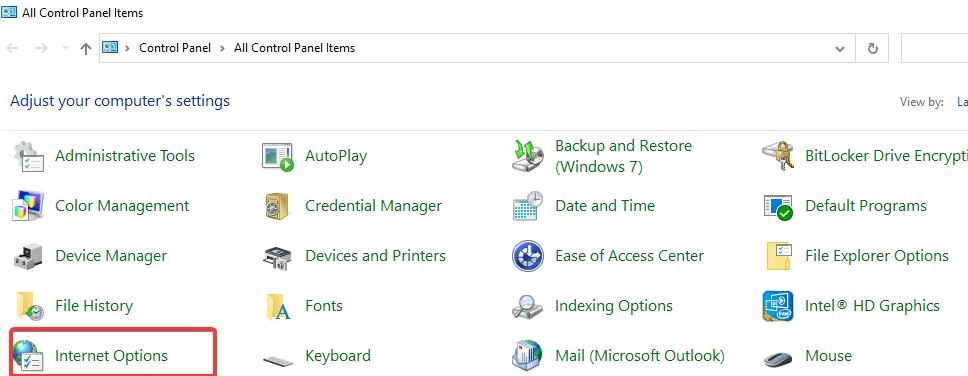Image resolution: width=968 pixels, height=376 pixels.
Task: Go up one level with up arrow
Action: (x=86, y=49)
